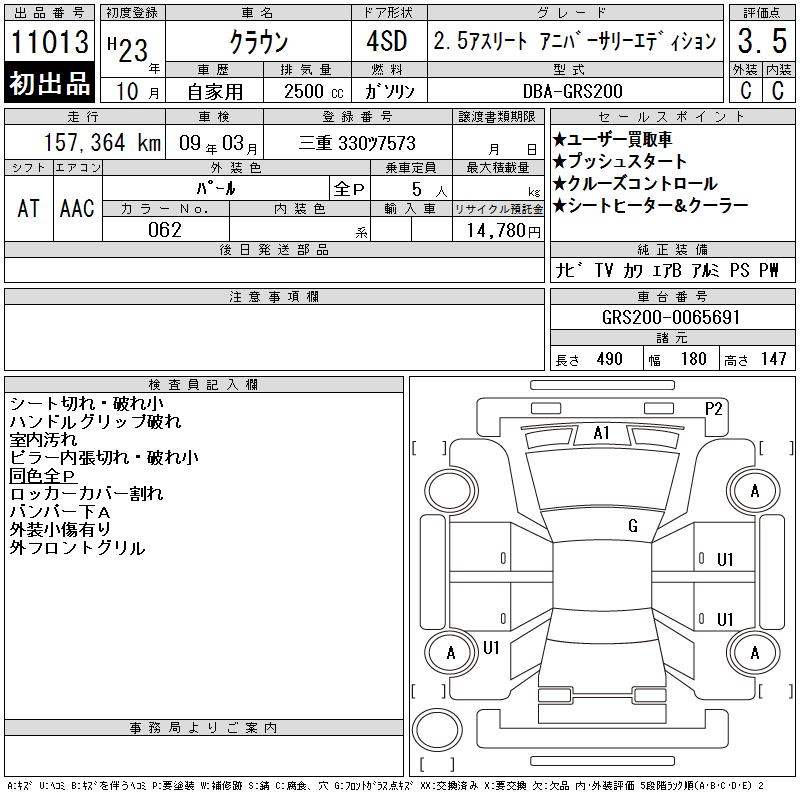Image resolution: width=800 pixels, height=800 pixels.
Task: Select the A1 windshield damage marker
Action: (x=601, y=433)
